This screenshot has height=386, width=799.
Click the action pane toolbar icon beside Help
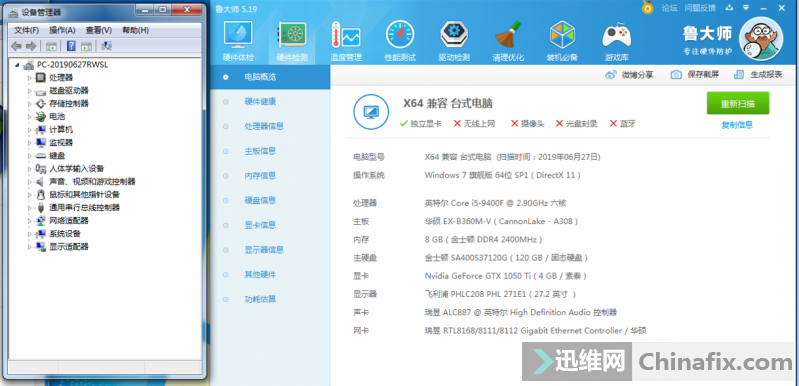87,46
